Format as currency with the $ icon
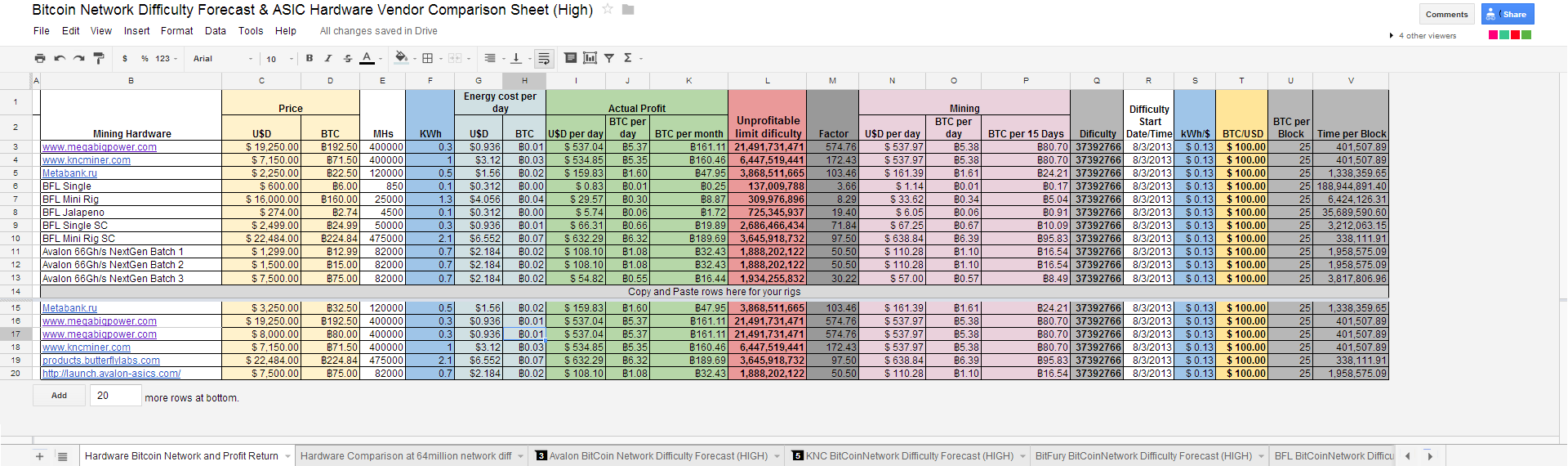Screen dimensions: 1568x466 click(x=125, y=59)
